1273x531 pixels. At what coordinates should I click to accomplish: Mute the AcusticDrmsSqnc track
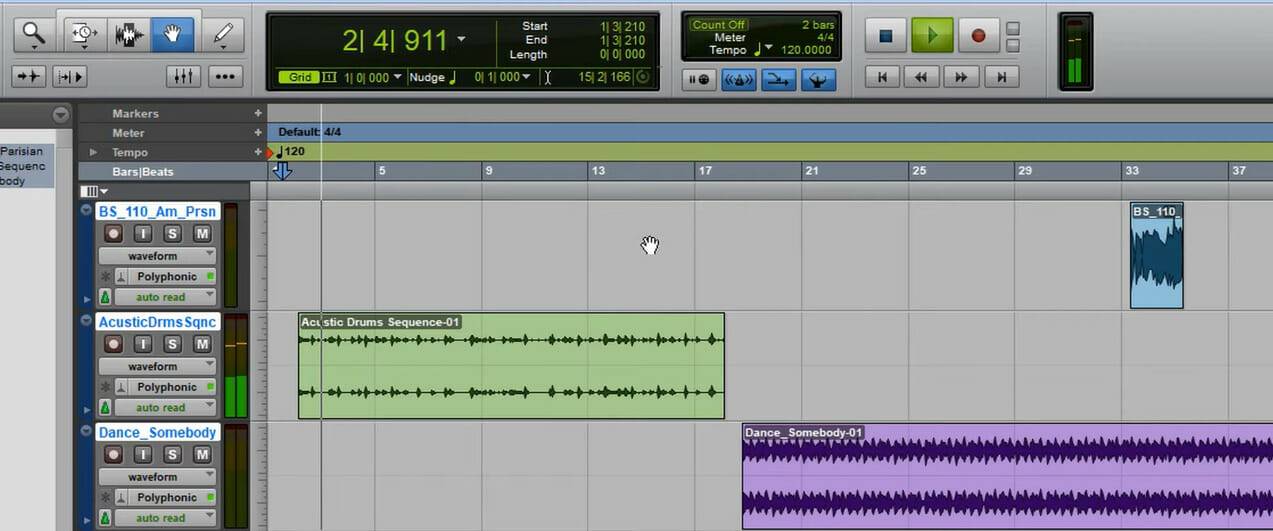click(202, 344)
